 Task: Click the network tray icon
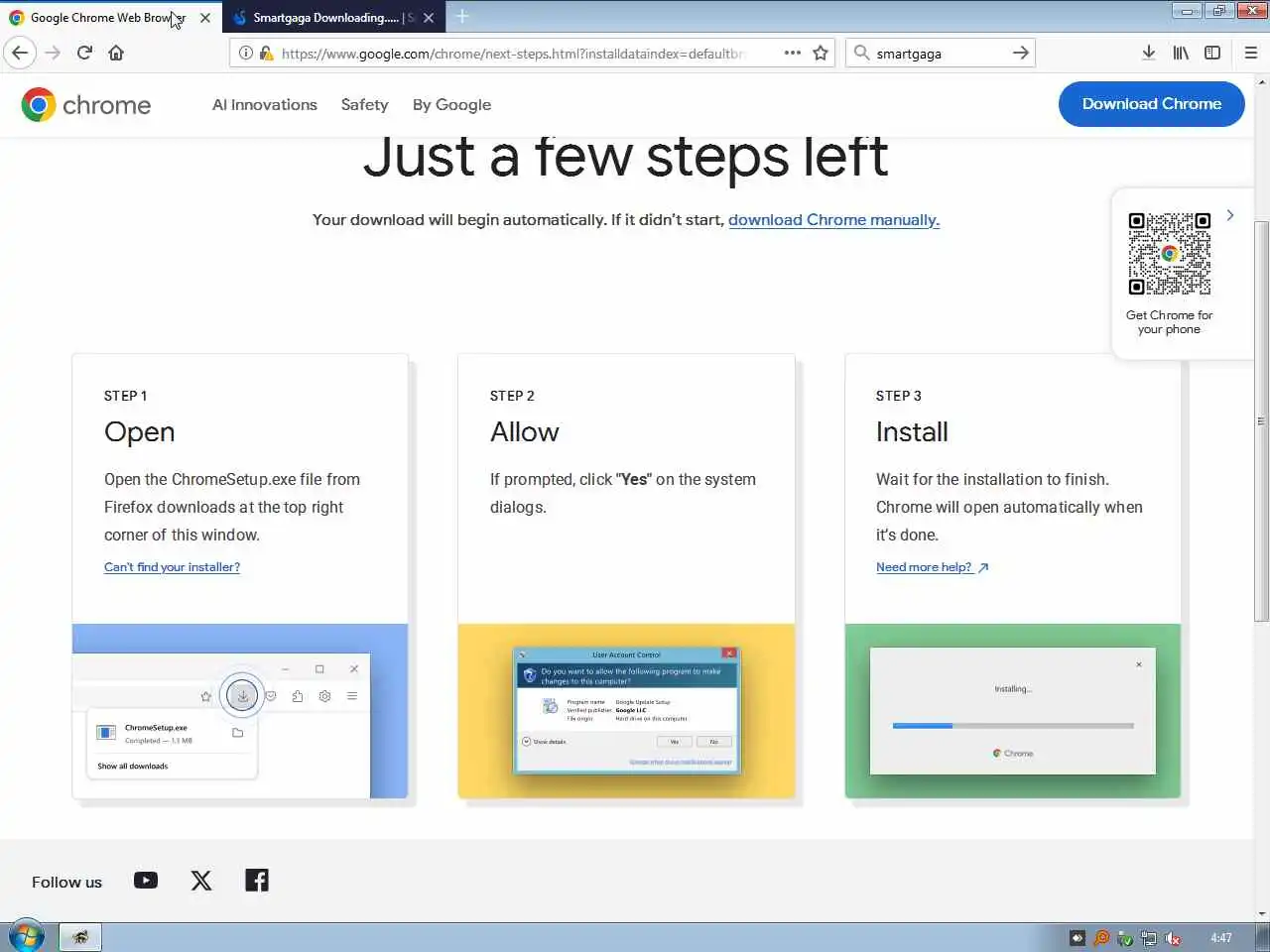pyautogui.click(x=1149, y=938)
